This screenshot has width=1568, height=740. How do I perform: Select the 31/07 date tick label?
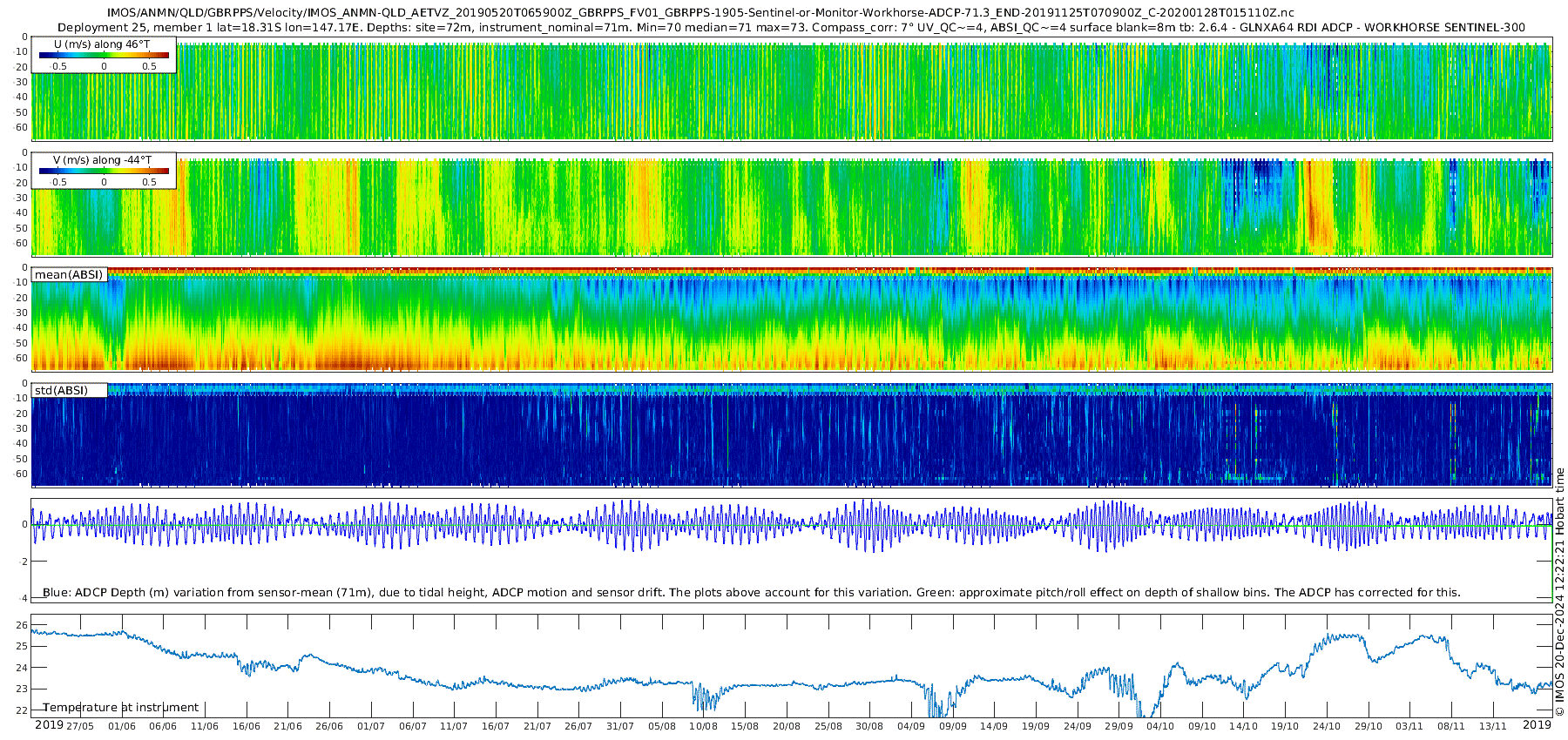tap(619, 726)
